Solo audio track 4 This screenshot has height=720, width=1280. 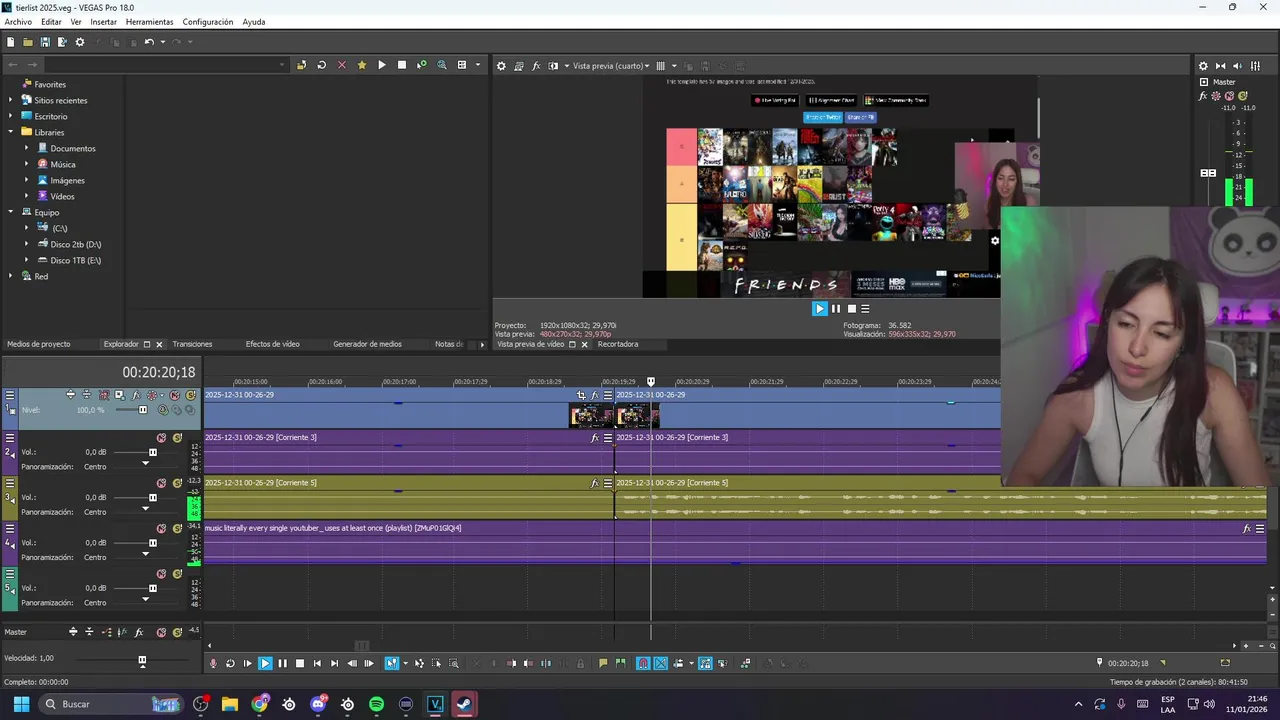pos(177,529)
